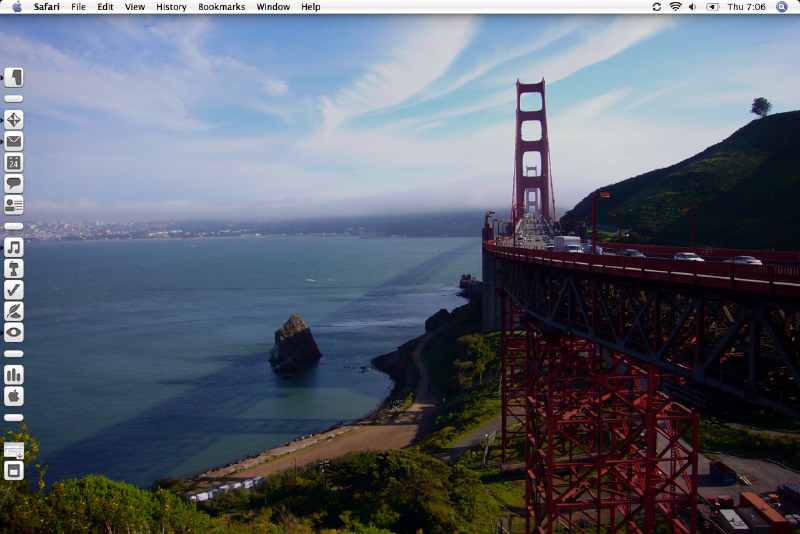Open the Apple logo dock icon

(14, 396)
